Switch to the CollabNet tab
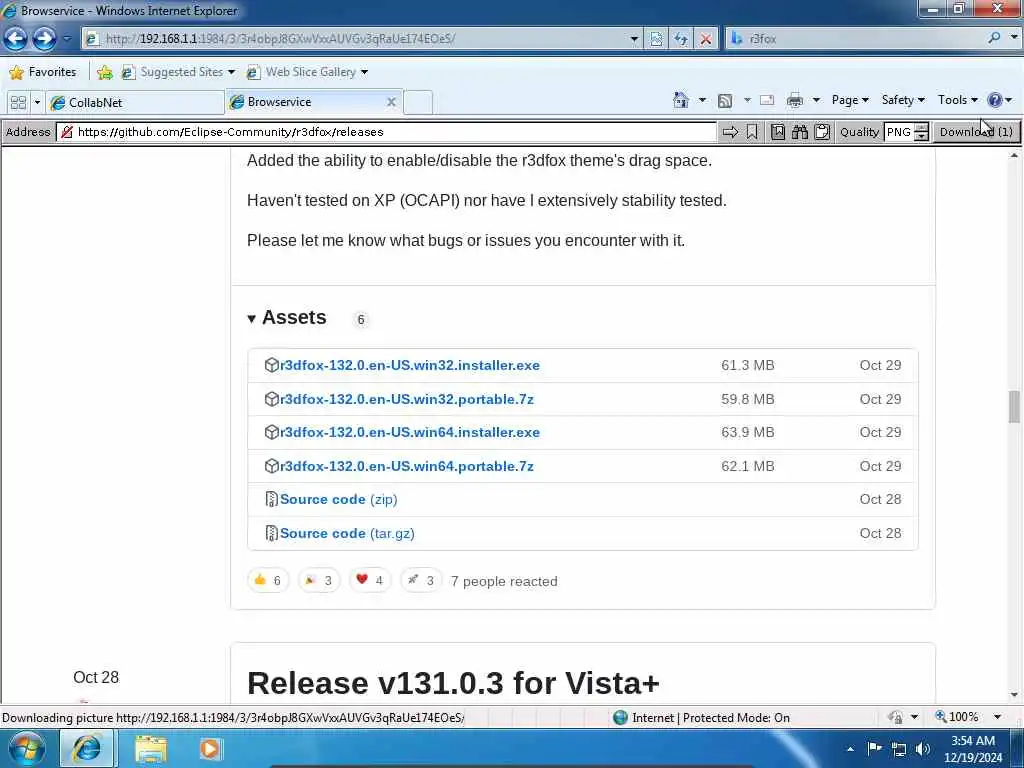 coord(135,103)
